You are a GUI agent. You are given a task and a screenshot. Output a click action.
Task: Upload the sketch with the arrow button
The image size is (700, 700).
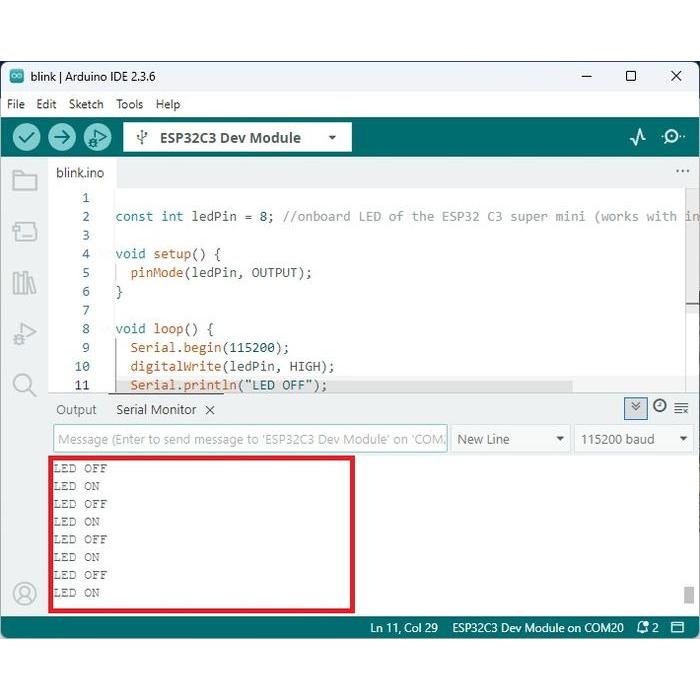[62, 137]
